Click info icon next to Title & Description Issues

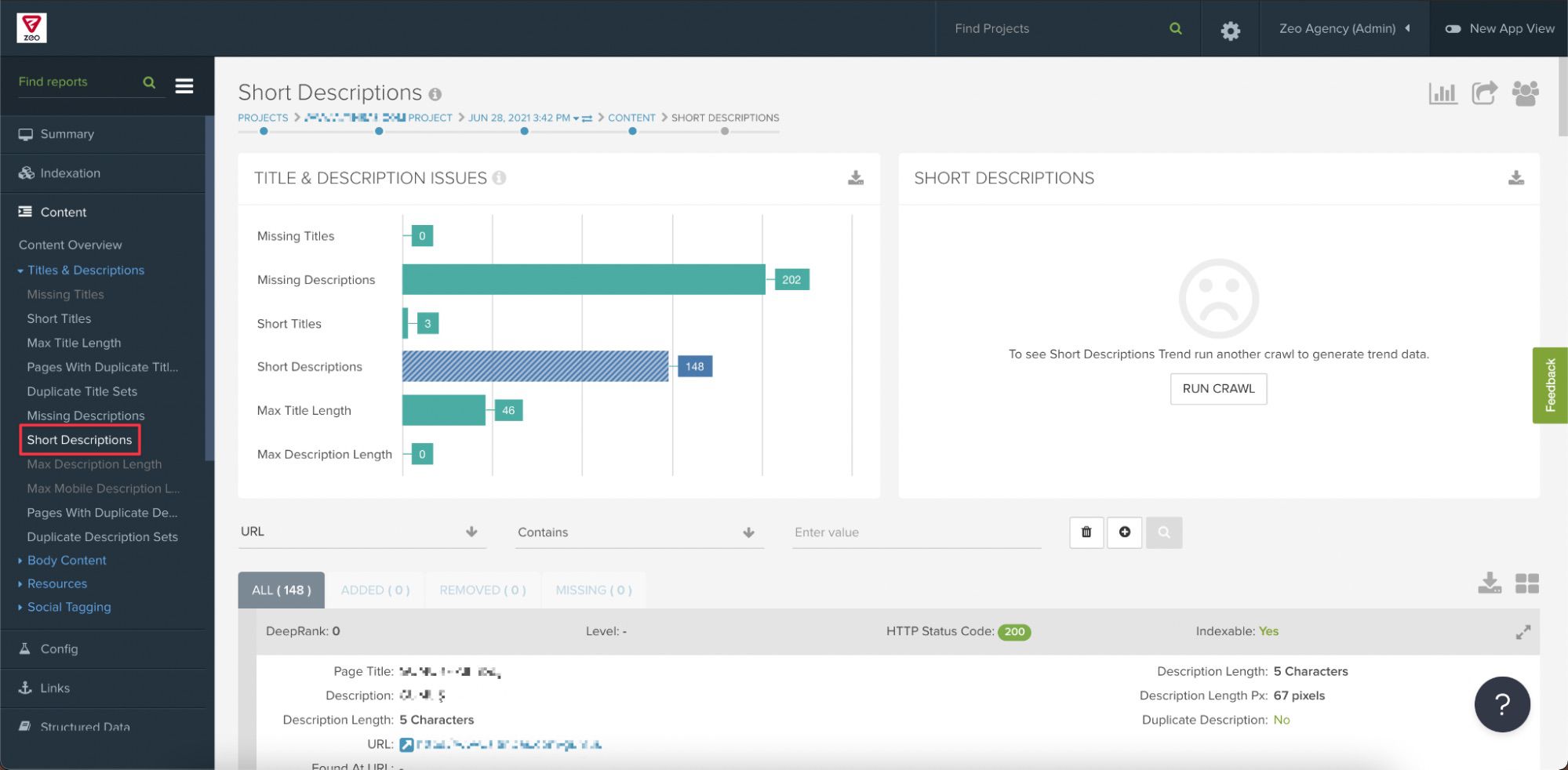coord(499,178)
